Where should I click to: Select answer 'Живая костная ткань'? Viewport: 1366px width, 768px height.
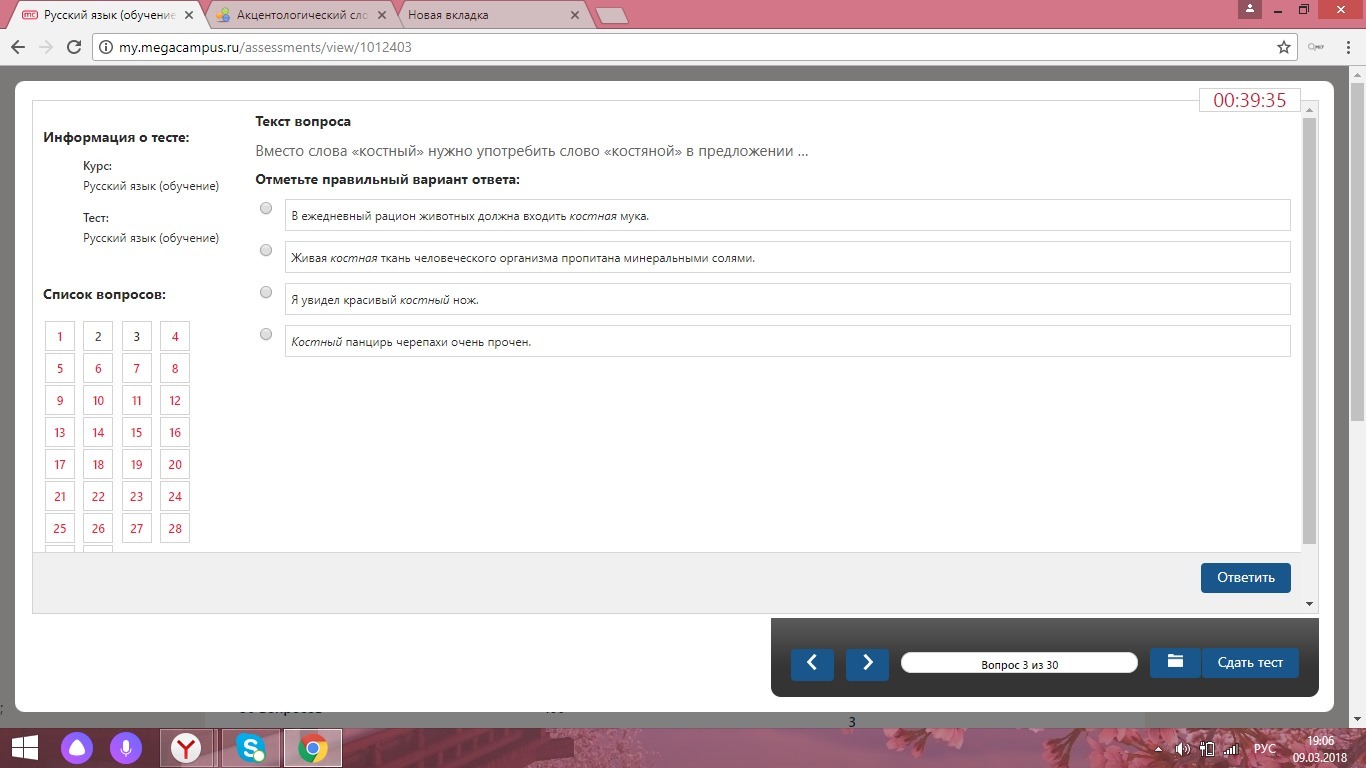(x=266, y=250)
